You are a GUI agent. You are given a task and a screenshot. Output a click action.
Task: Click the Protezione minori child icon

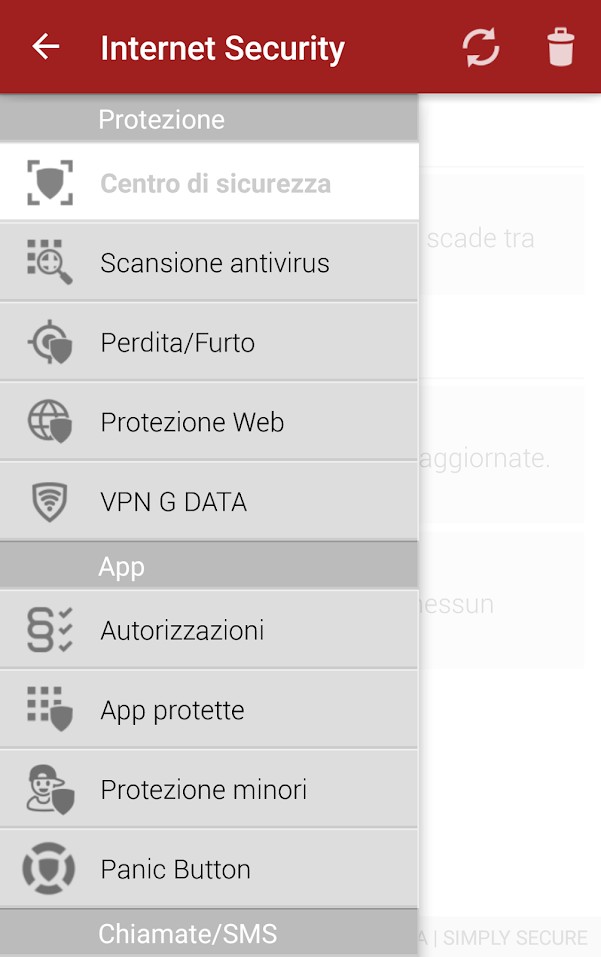pos(50,789)
